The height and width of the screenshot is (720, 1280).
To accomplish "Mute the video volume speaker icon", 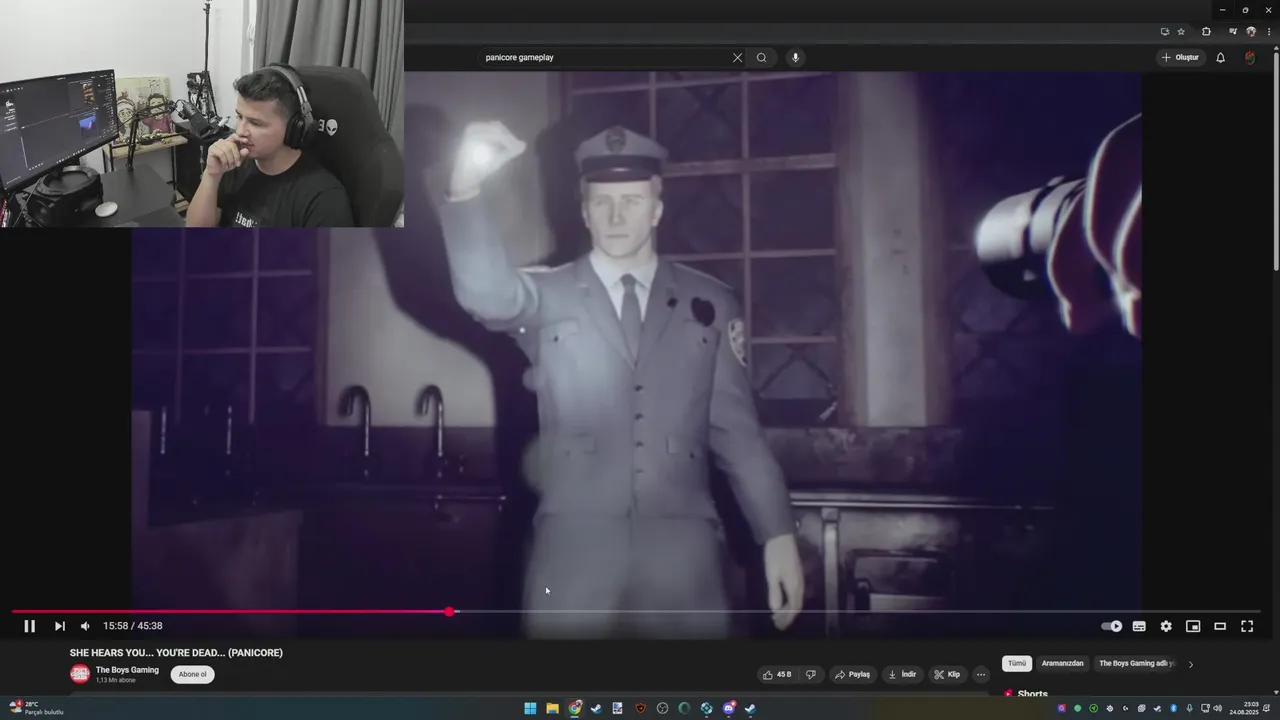I will [x=85, y=626].
